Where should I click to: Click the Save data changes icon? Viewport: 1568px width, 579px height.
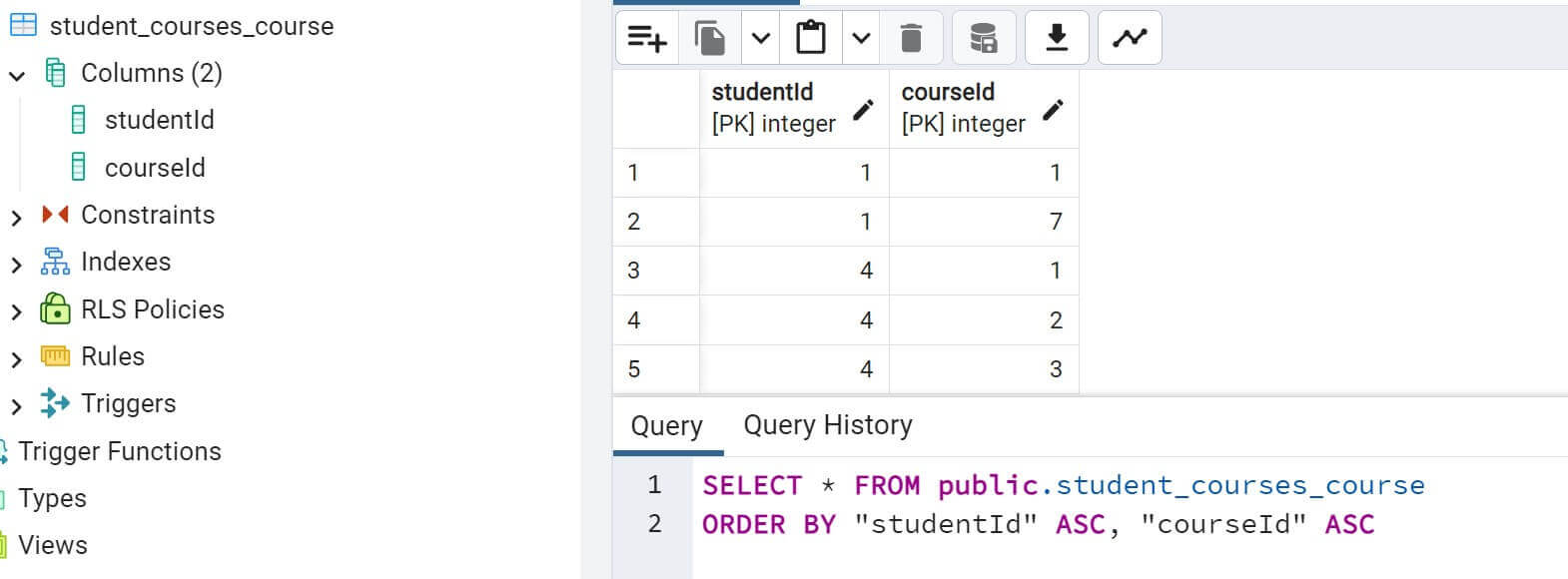point(984,38)
